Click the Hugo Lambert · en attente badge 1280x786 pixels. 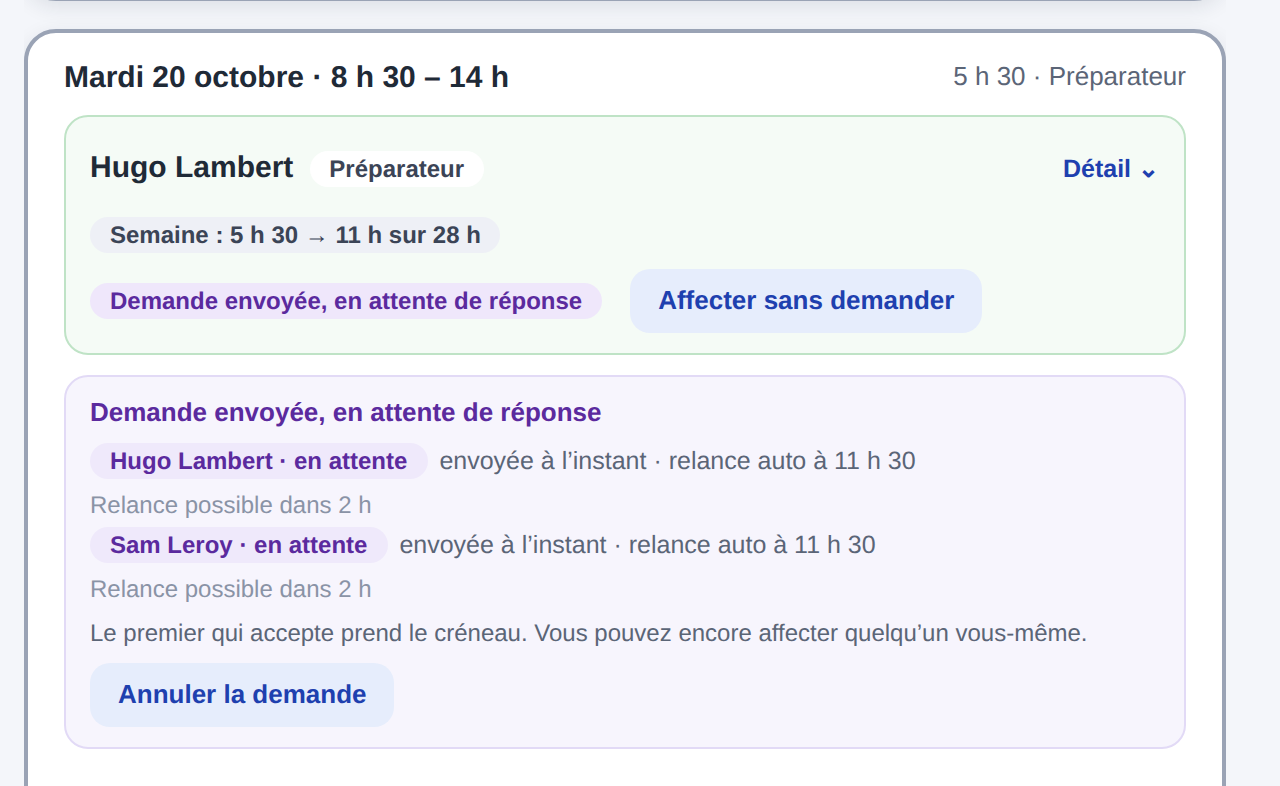[259, 461]
